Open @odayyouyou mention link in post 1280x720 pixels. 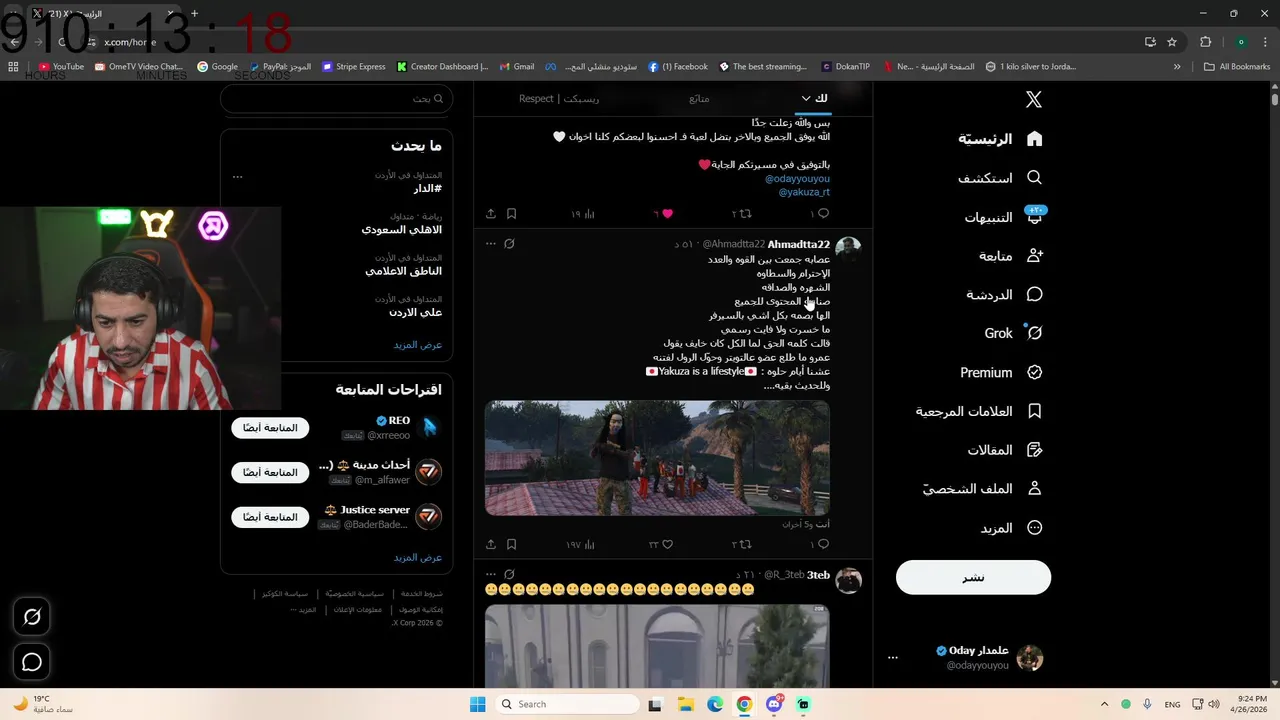[797, 178]
